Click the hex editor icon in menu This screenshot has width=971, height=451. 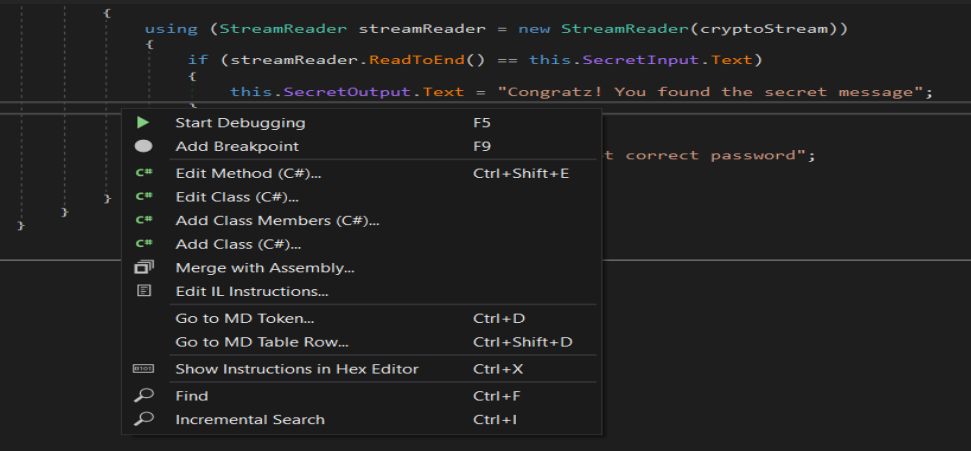(143, 369)
